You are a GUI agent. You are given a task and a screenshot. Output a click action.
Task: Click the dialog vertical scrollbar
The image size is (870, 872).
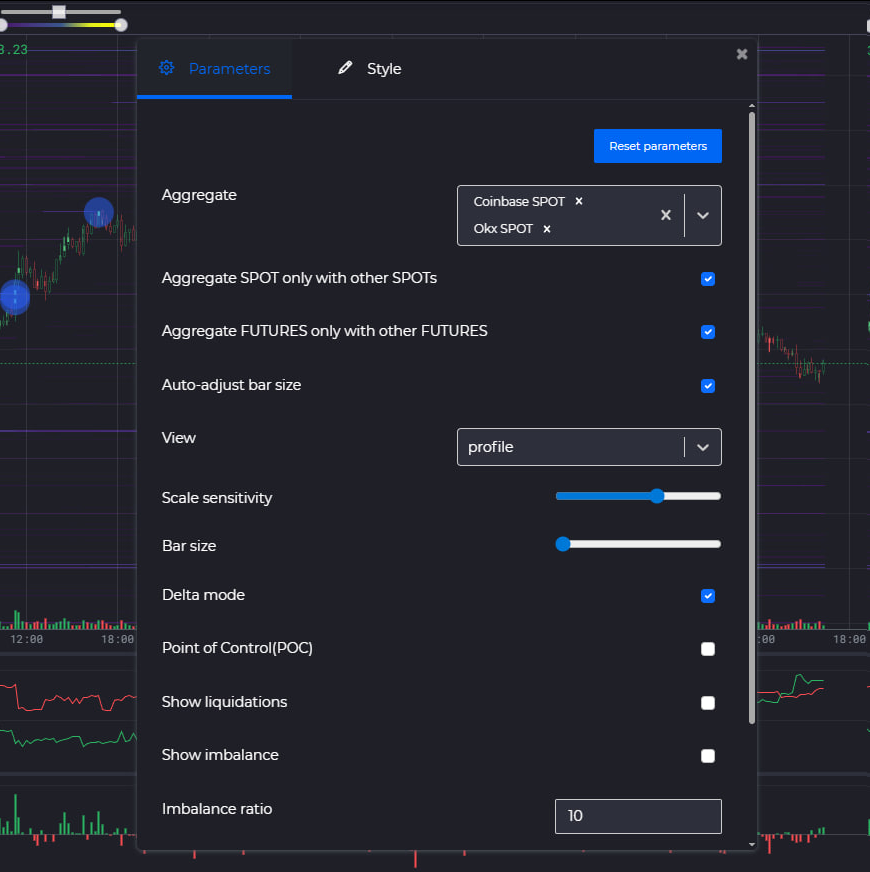(x=752, y=418)
